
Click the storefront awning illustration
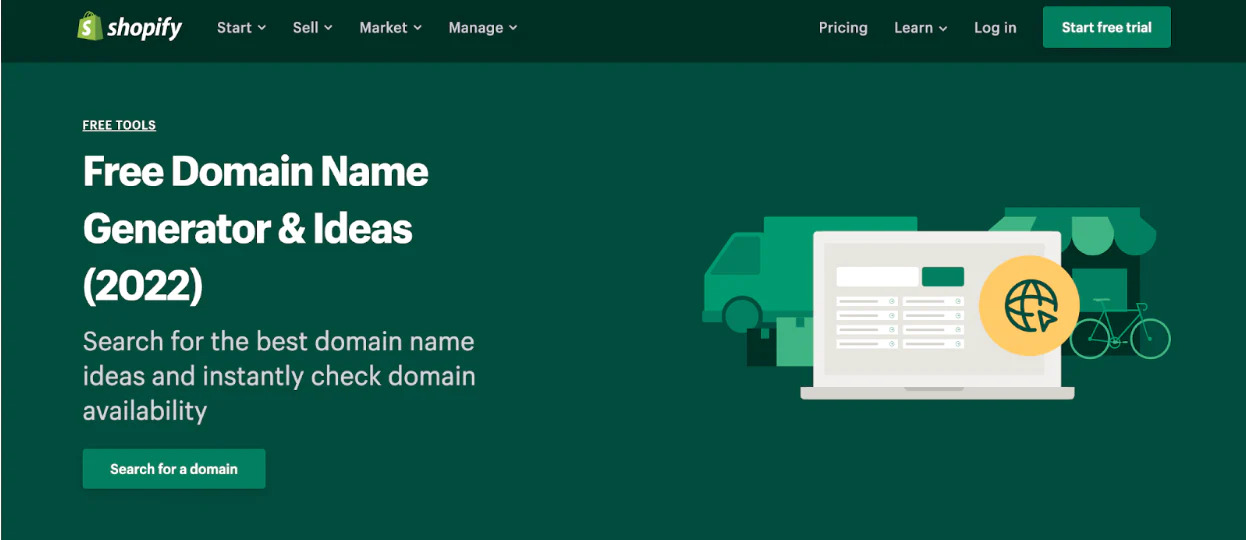click(x=1075, y=232)
